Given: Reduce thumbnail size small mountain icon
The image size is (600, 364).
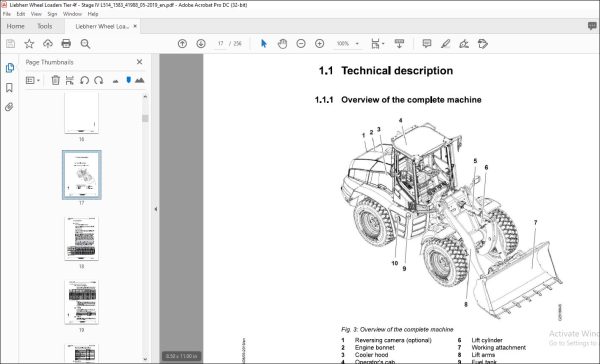Looking at the screenshot, I should coord(115,81).
